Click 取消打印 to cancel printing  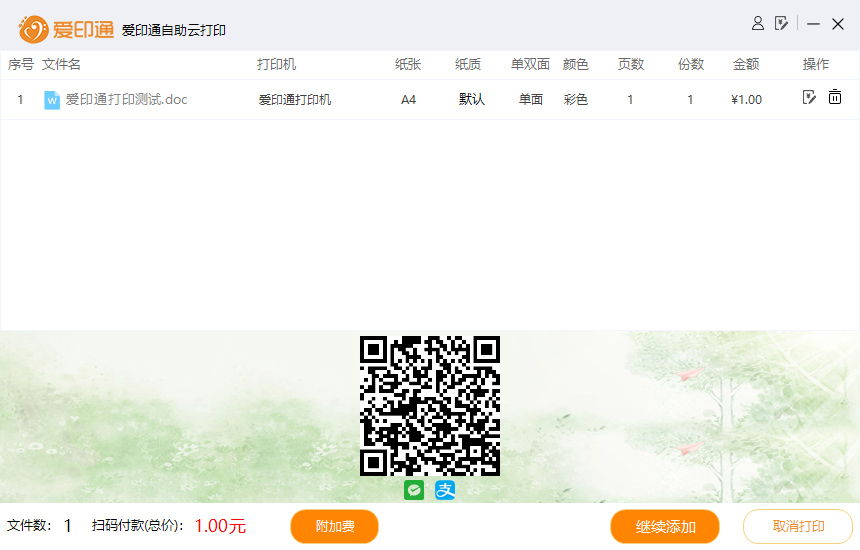[798, 526]
